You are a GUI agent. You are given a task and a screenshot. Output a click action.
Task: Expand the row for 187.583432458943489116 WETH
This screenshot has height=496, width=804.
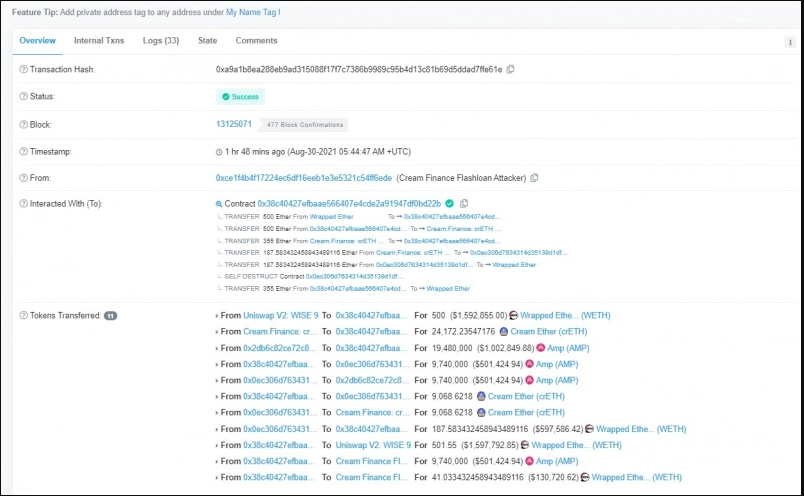[217, 429]
